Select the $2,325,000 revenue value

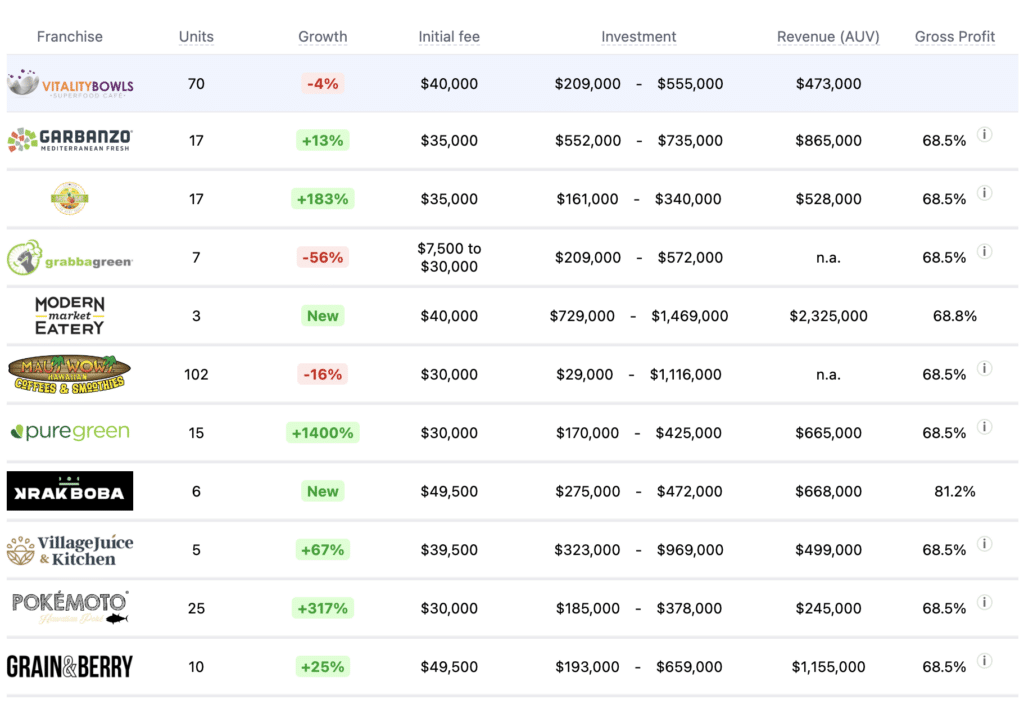828,316
